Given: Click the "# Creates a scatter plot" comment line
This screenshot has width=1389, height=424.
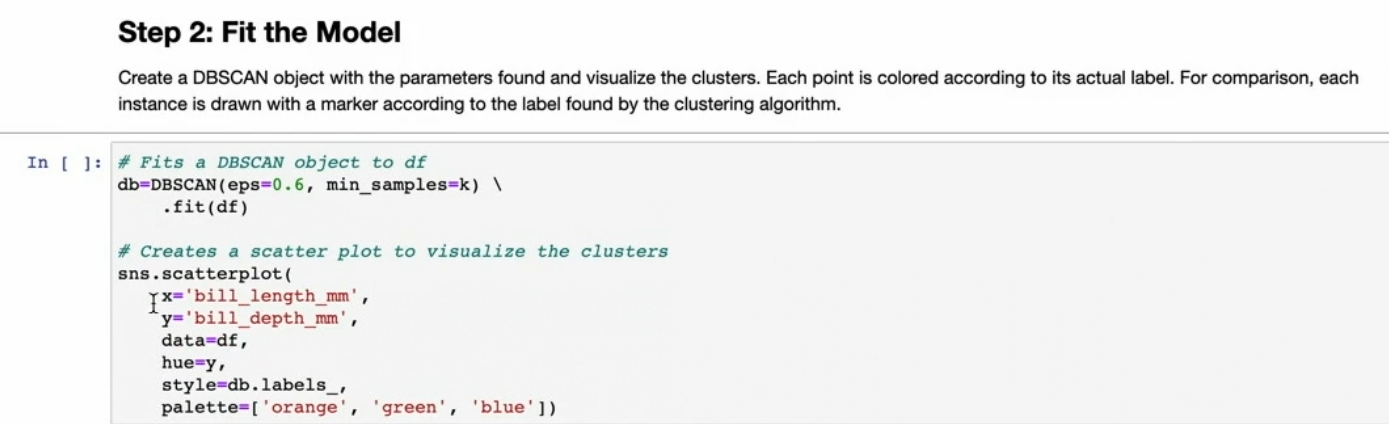Looking at the screenshot, I should coord(392,251).
